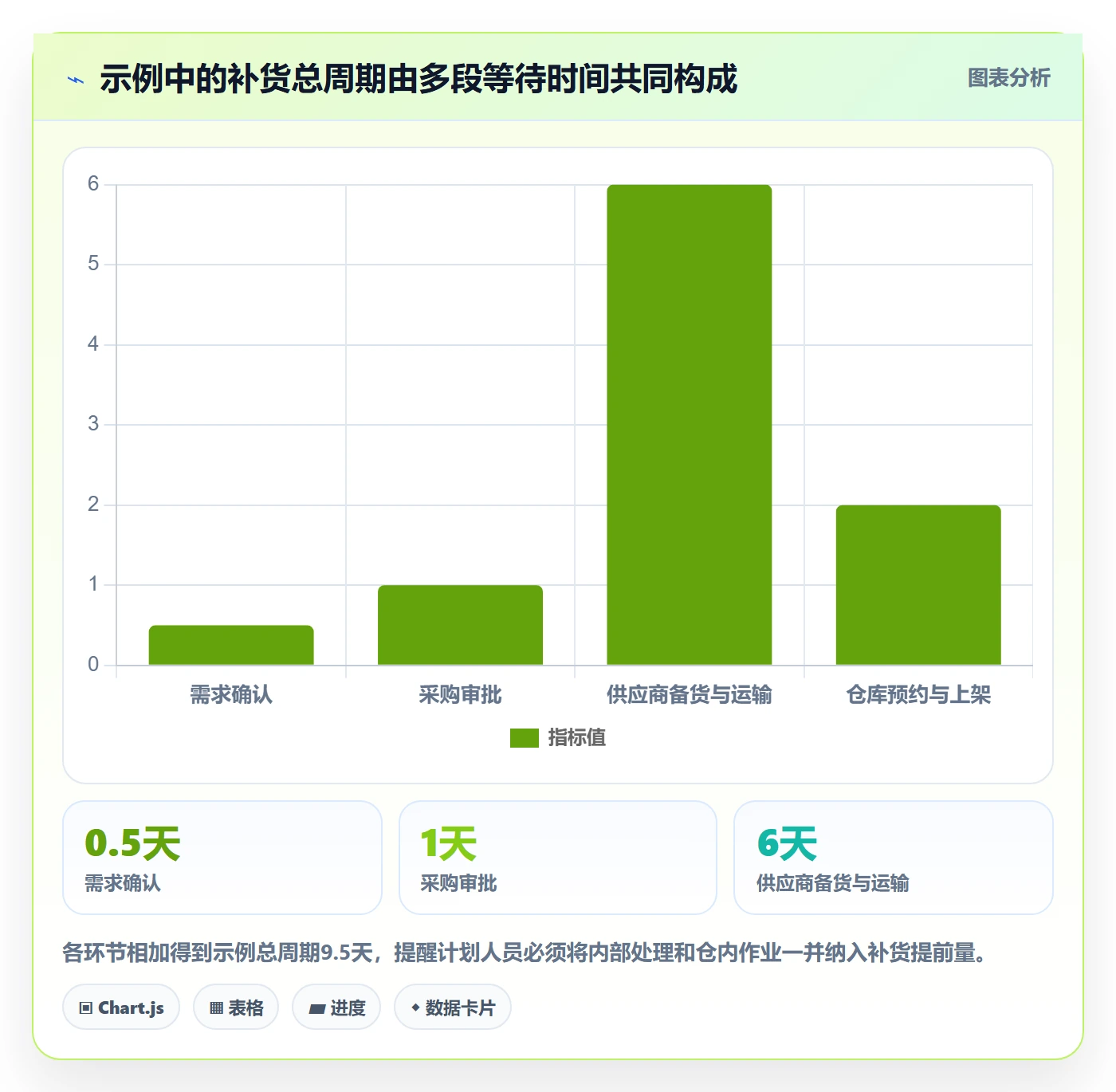Click the 指标值 legend label
Viewport: 1116px width, 1092px height.
(577, 738)
